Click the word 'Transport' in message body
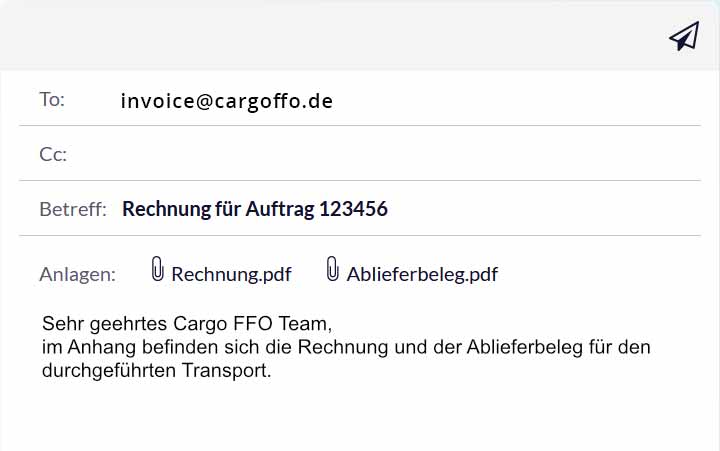 coord(229,371)
